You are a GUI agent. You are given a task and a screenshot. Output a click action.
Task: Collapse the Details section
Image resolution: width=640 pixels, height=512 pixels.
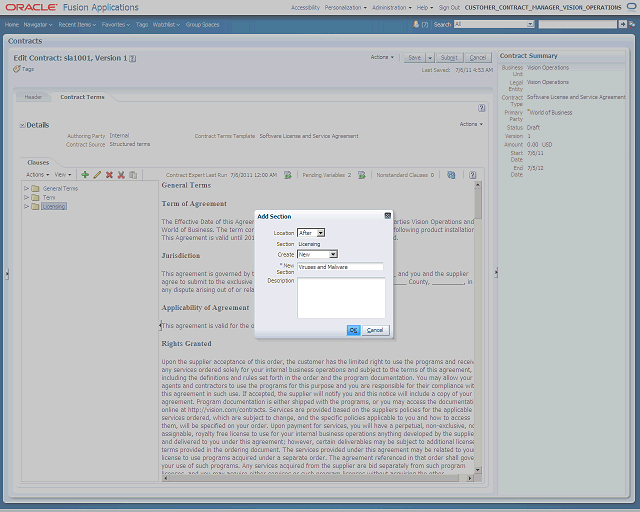click(22, 125)
